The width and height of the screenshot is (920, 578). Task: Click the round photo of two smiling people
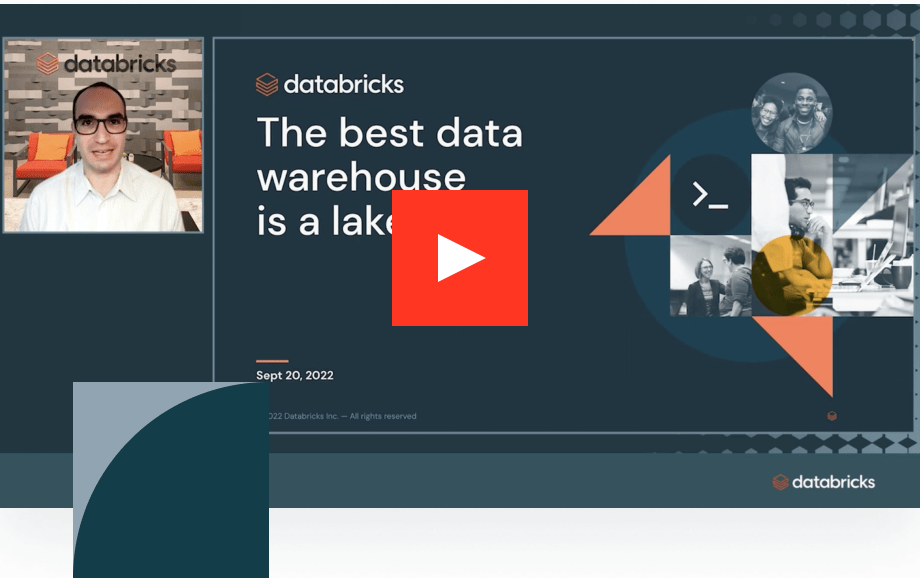click(792, 113)
